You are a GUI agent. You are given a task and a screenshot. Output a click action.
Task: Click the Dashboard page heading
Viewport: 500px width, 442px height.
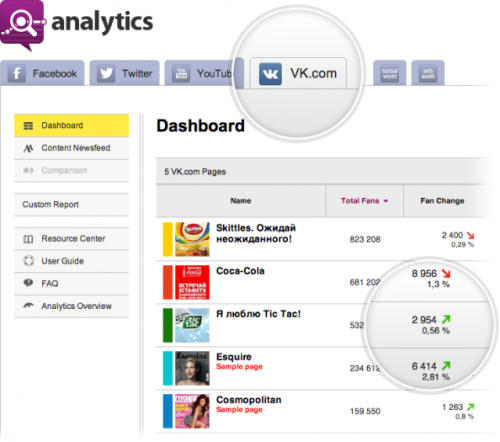click(201, 126)
